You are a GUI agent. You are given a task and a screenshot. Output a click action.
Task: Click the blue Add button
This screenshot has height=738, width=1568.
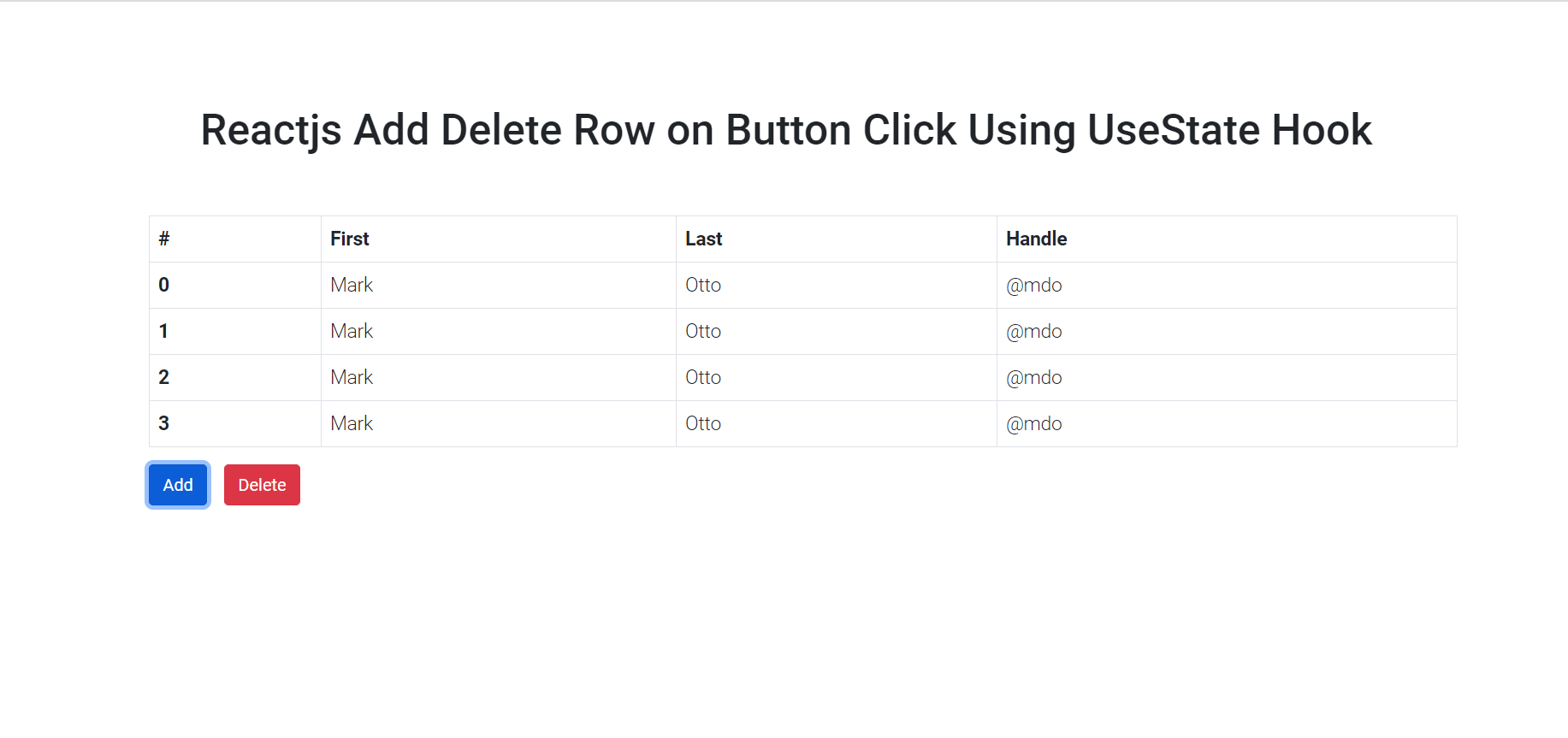point(178,485)
